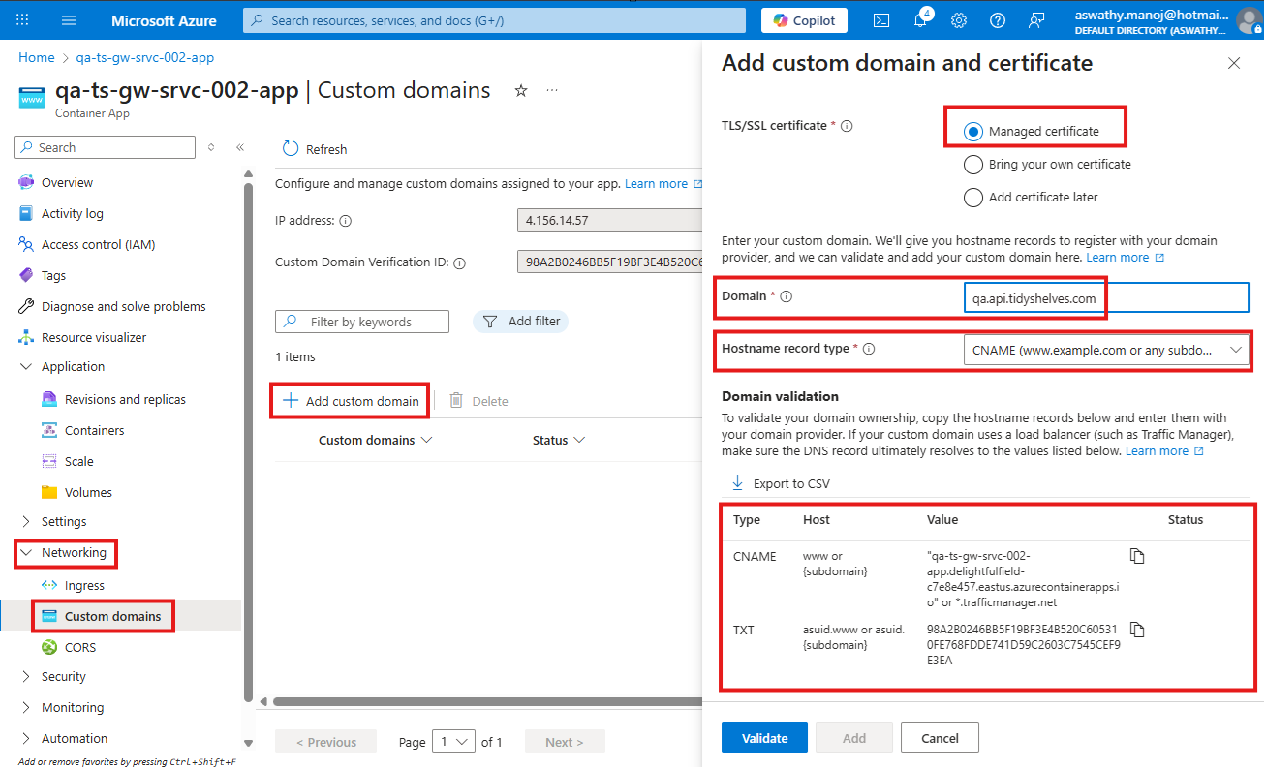1264x767 pixels.
Task: Click the top search resources bar
Action: pyautogui.click(x=495, y=20)
